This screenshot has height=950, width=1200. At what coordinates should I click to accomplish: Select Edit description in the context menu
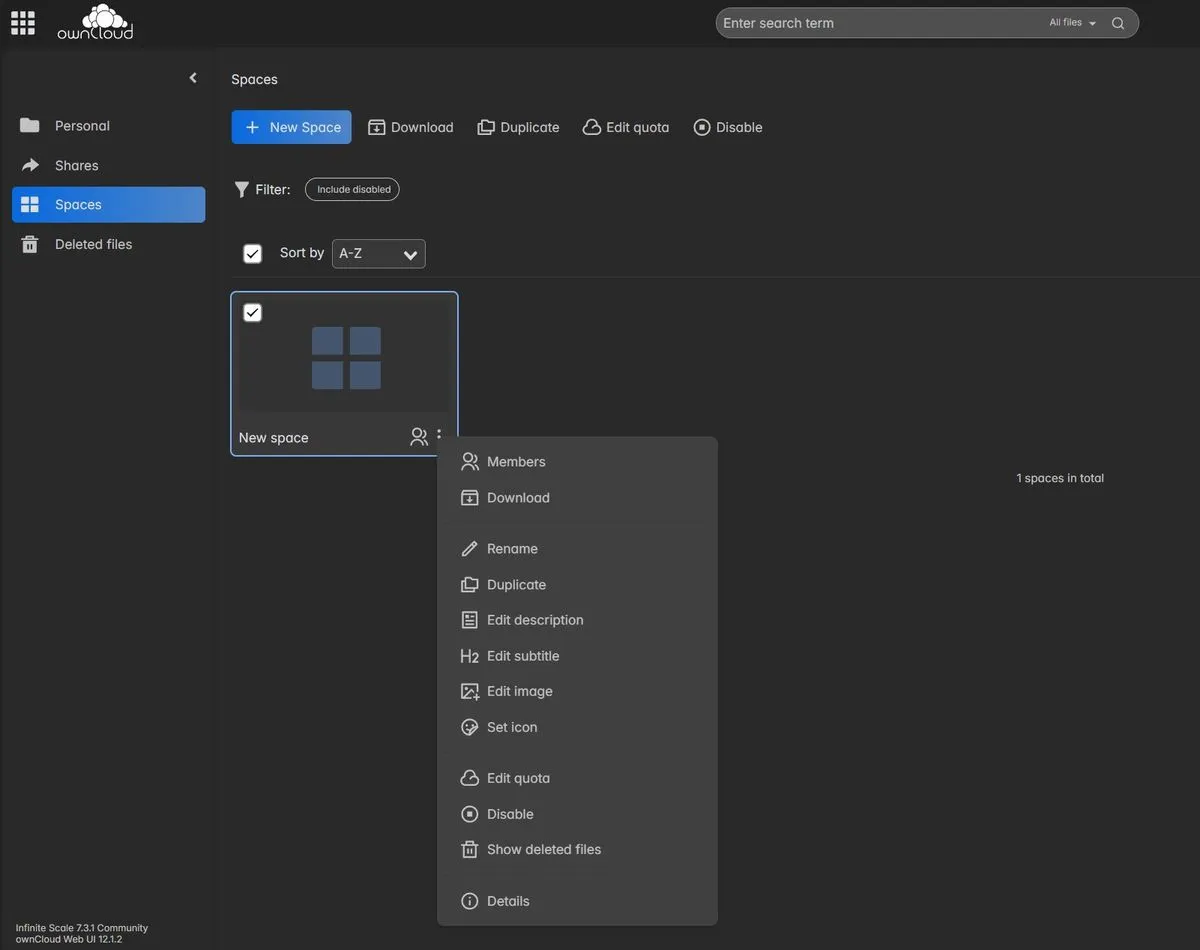[534, 619]
